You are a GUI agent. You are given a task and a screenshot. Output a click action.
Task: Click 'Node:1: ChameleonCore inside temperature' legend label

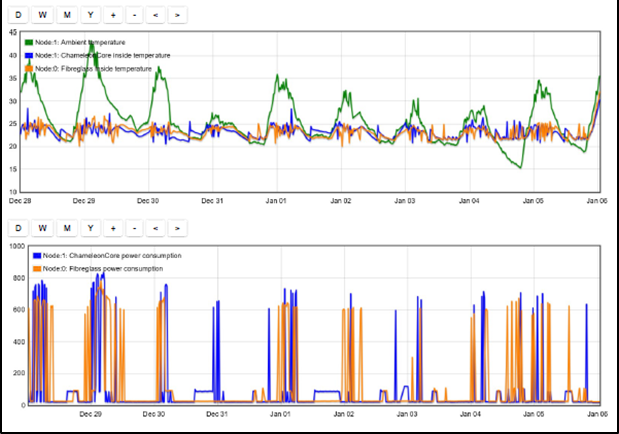pos(103,55)
